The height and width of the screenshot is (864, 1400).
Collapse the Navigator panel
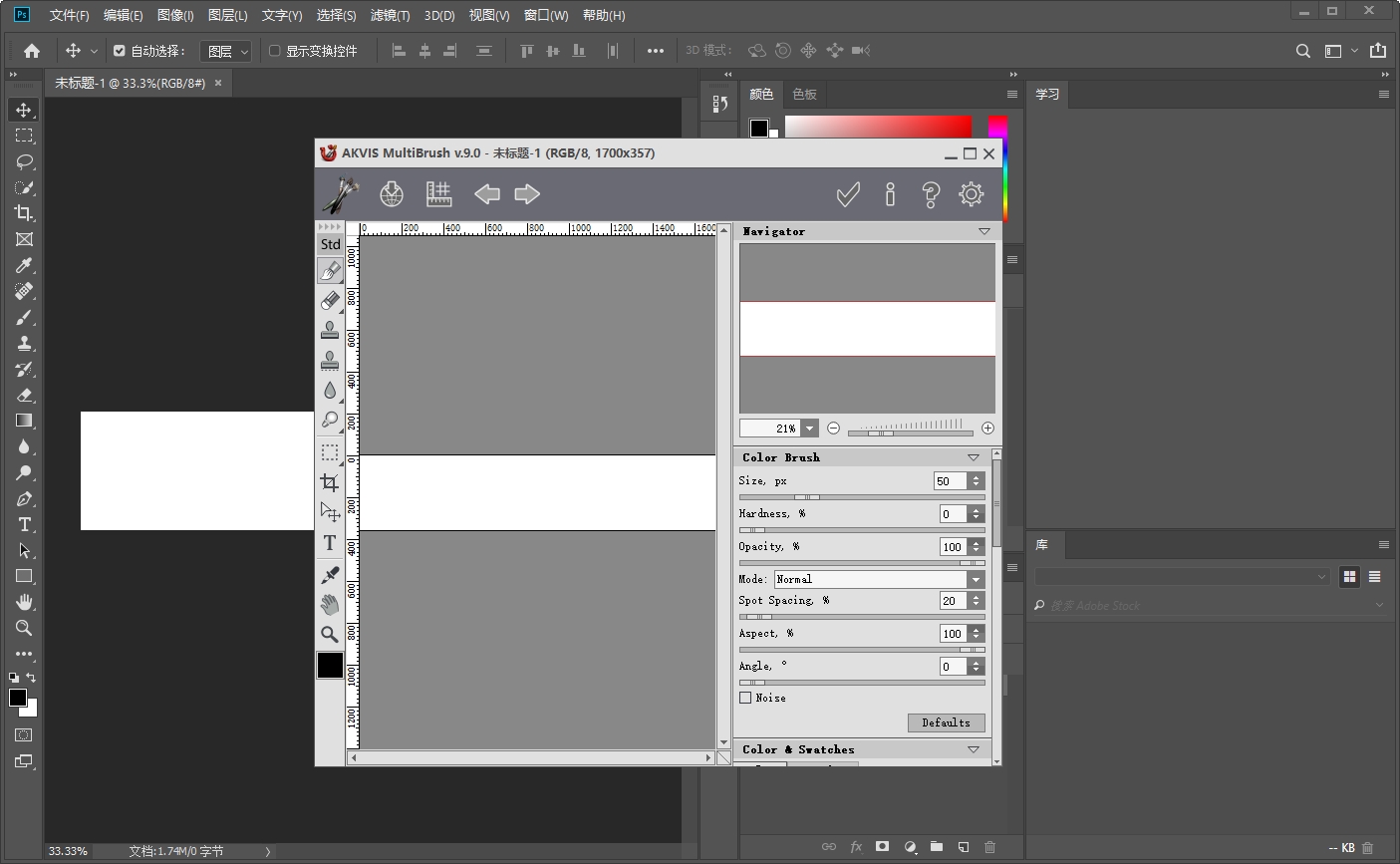[984, 231]
